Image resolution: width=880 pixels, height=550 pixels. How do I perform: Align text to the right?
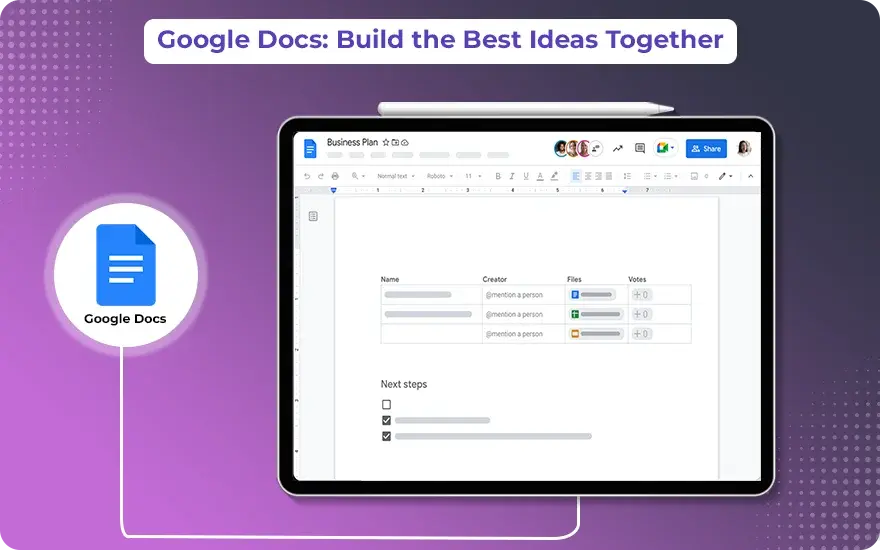coord(598,176)
